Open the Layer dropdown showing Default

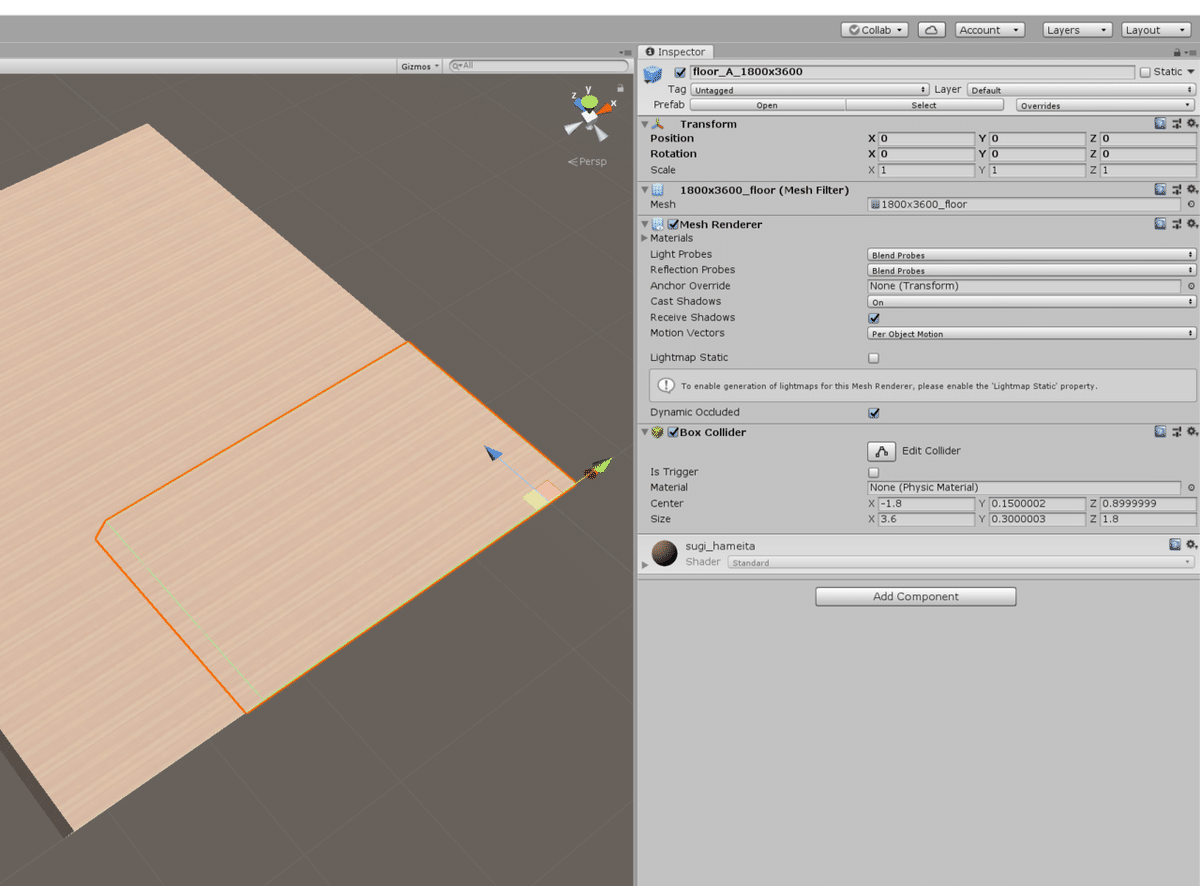click(1081, 90)
